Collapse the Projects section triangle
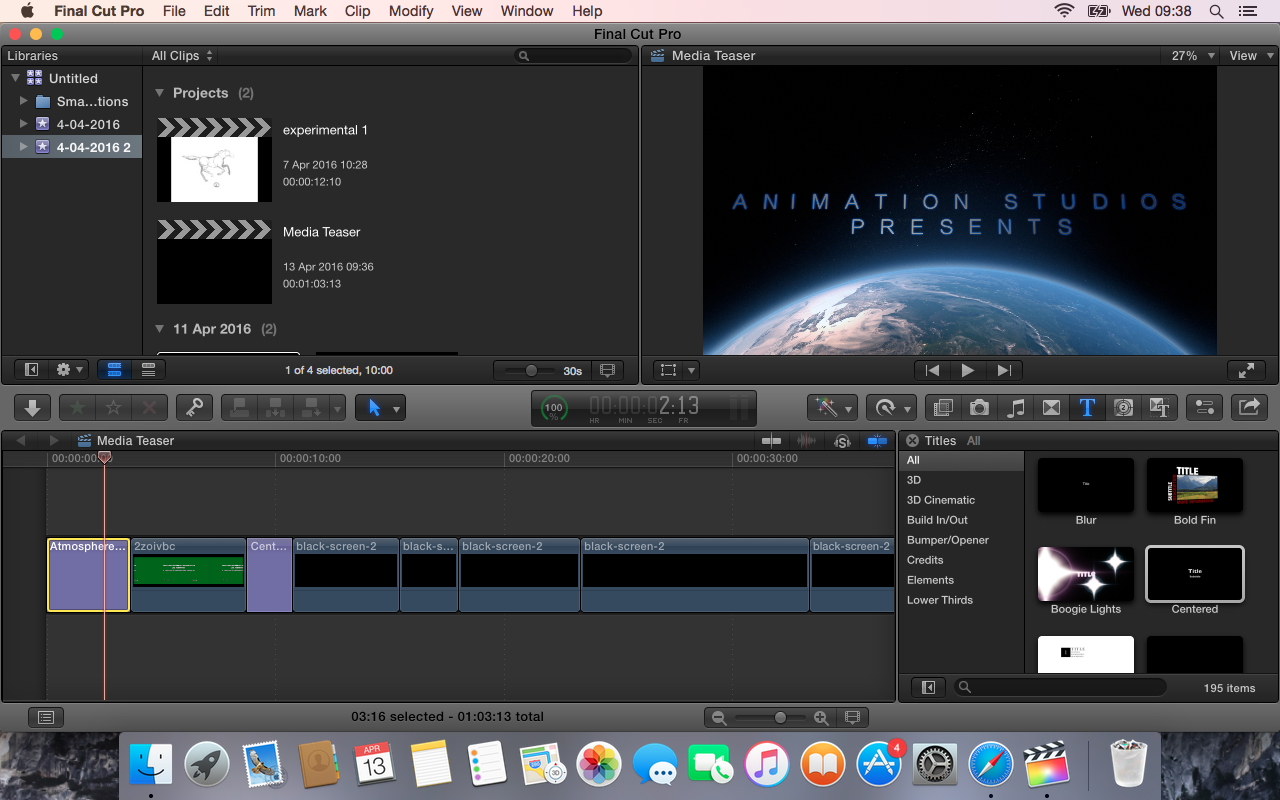This screenshot has width=1280, height=800. tap(160, 93)
